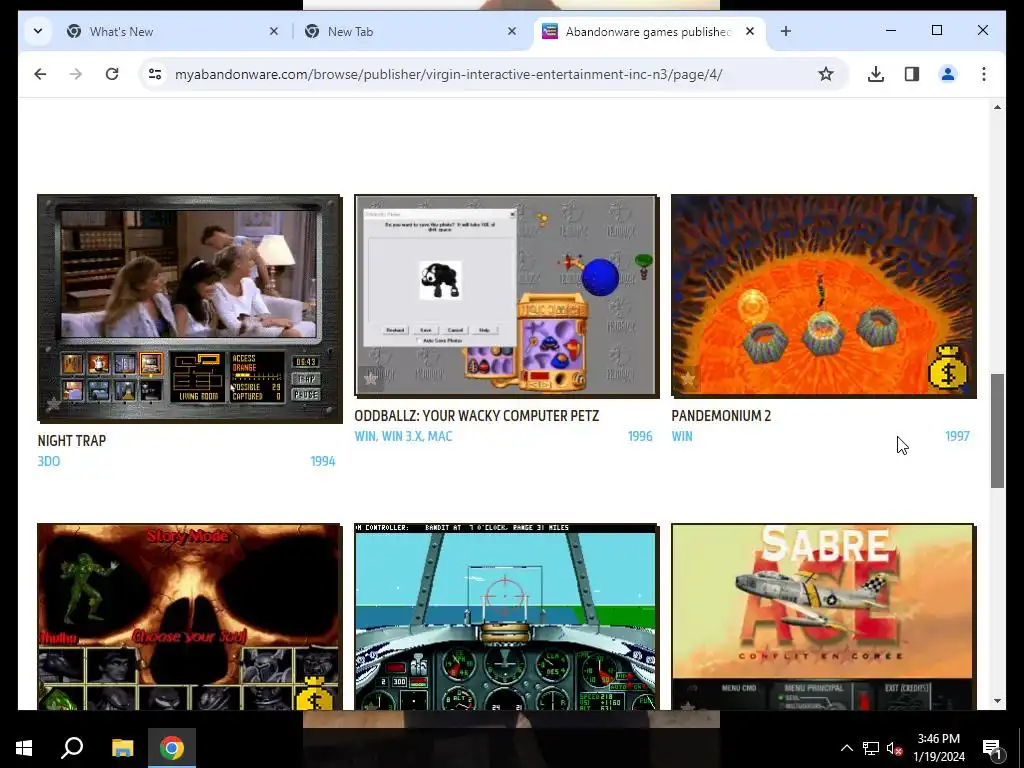Open Oddballz: Your Wacky Computer Petz link

pos(476,416)
